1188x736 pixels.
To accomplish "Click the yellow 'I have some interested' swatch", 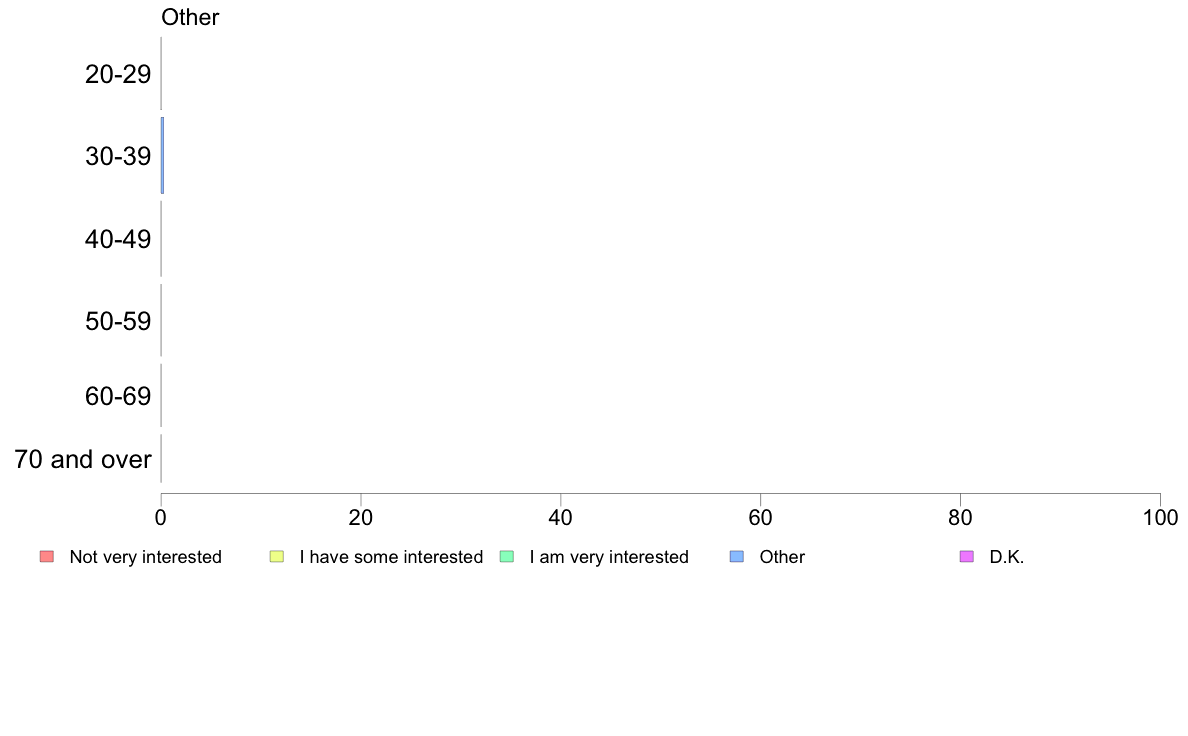I will tap(277, 556).
